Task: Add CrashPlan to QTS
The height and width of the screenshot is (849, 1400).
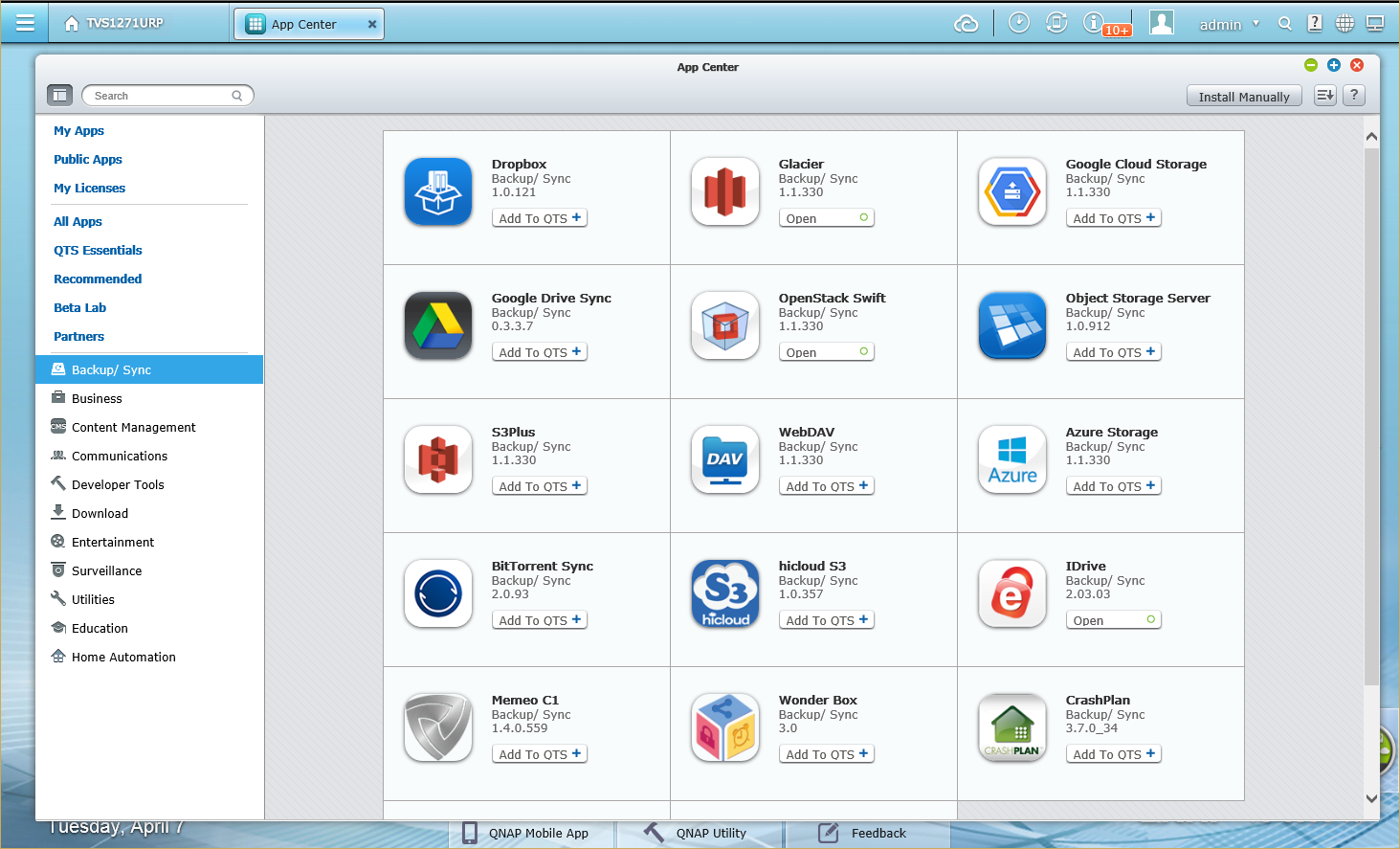Action: coord(1114,754)
